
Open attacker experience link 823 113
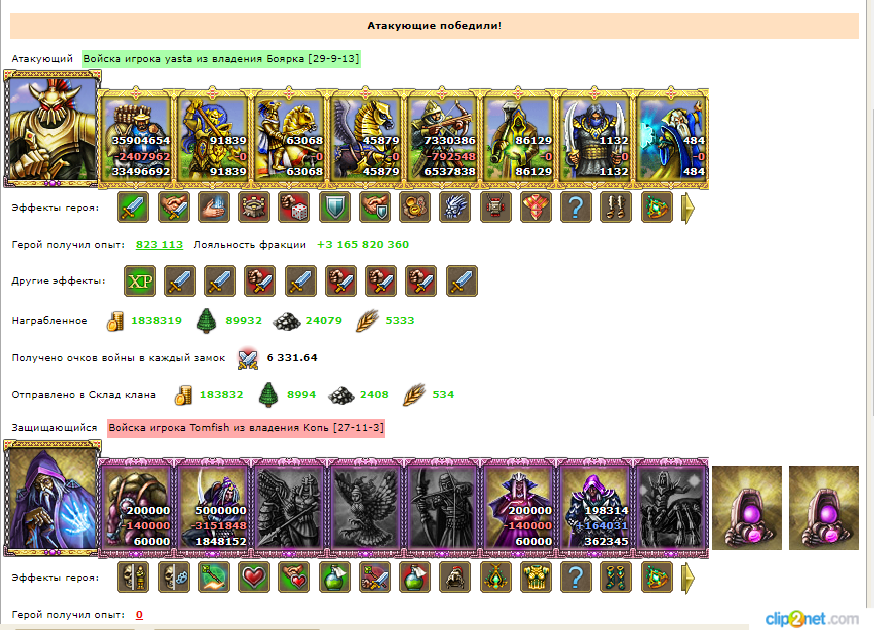coord(159,244)
